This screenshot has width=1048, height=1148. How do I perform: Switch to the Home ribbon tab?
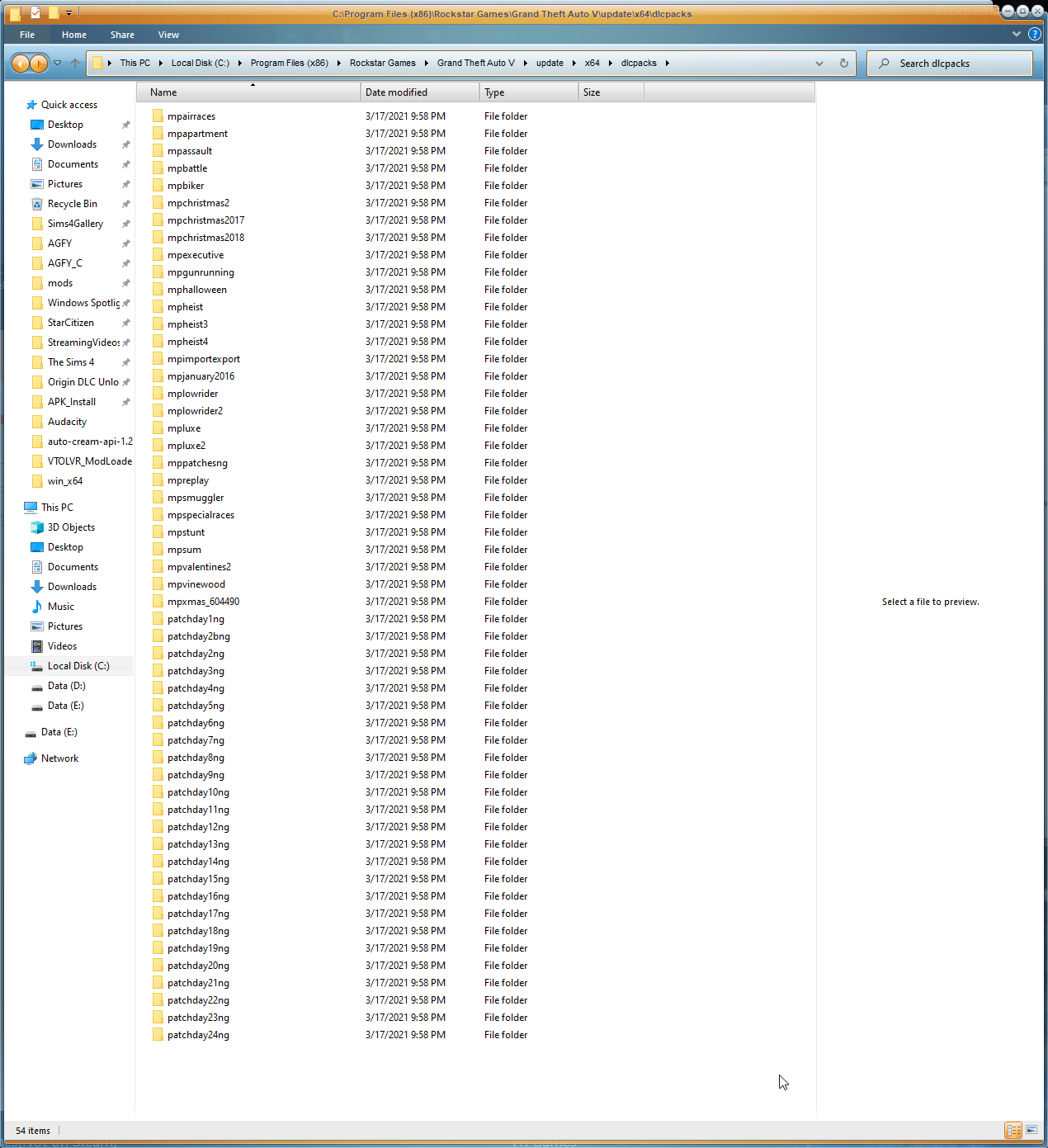point(74,35)
